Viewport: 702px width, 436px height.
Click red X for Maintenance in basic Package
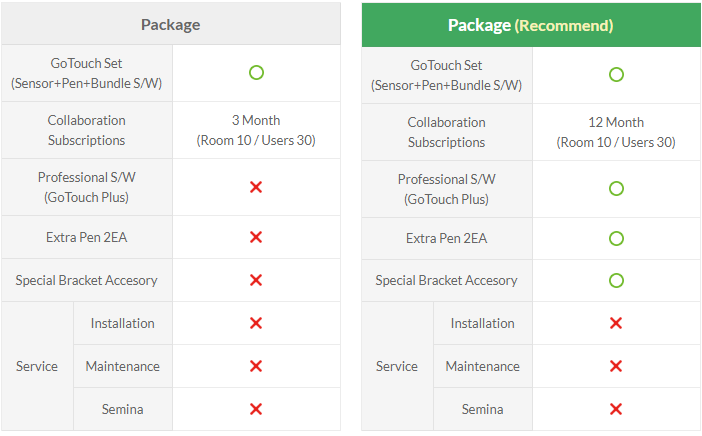point(256,366)
